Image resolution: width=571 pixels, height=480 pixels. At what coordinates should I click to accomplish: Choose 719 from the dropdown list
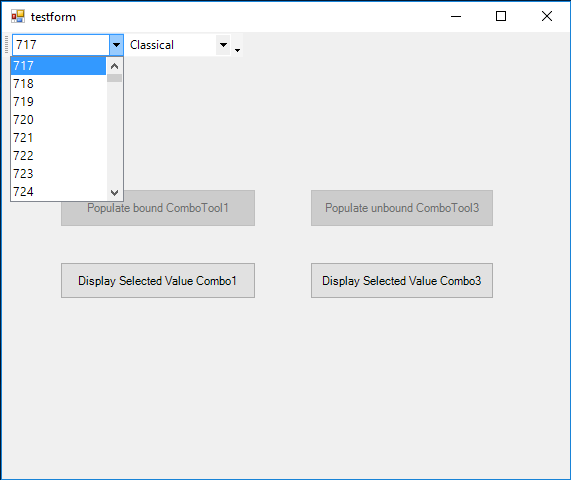(58, 102)
